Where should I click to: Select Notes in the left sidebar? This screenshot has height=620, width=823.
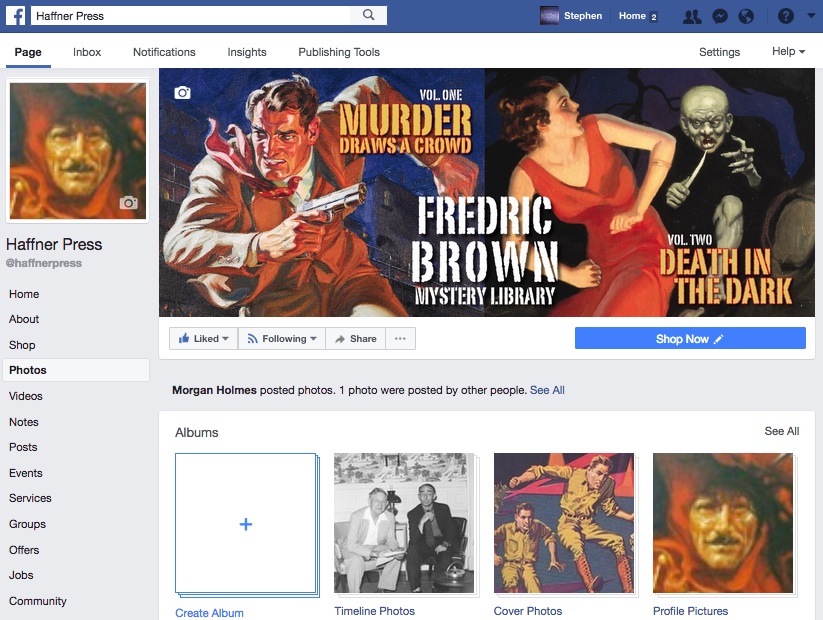[24, 422]
